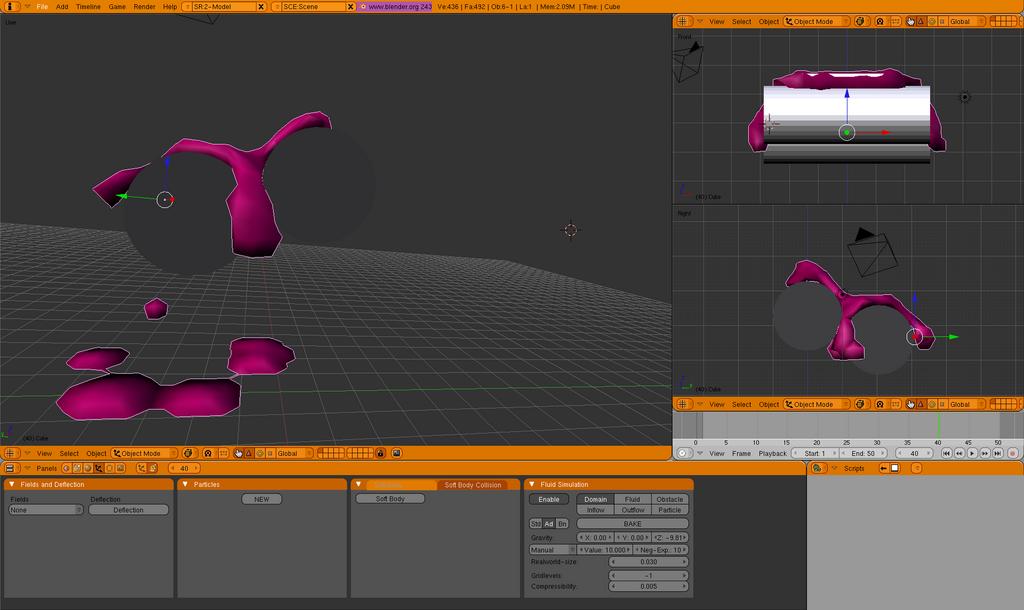Screen dimensions: 1024x610
Task: Switch to Scene context icon in Panels header
Action: point(120,468)
